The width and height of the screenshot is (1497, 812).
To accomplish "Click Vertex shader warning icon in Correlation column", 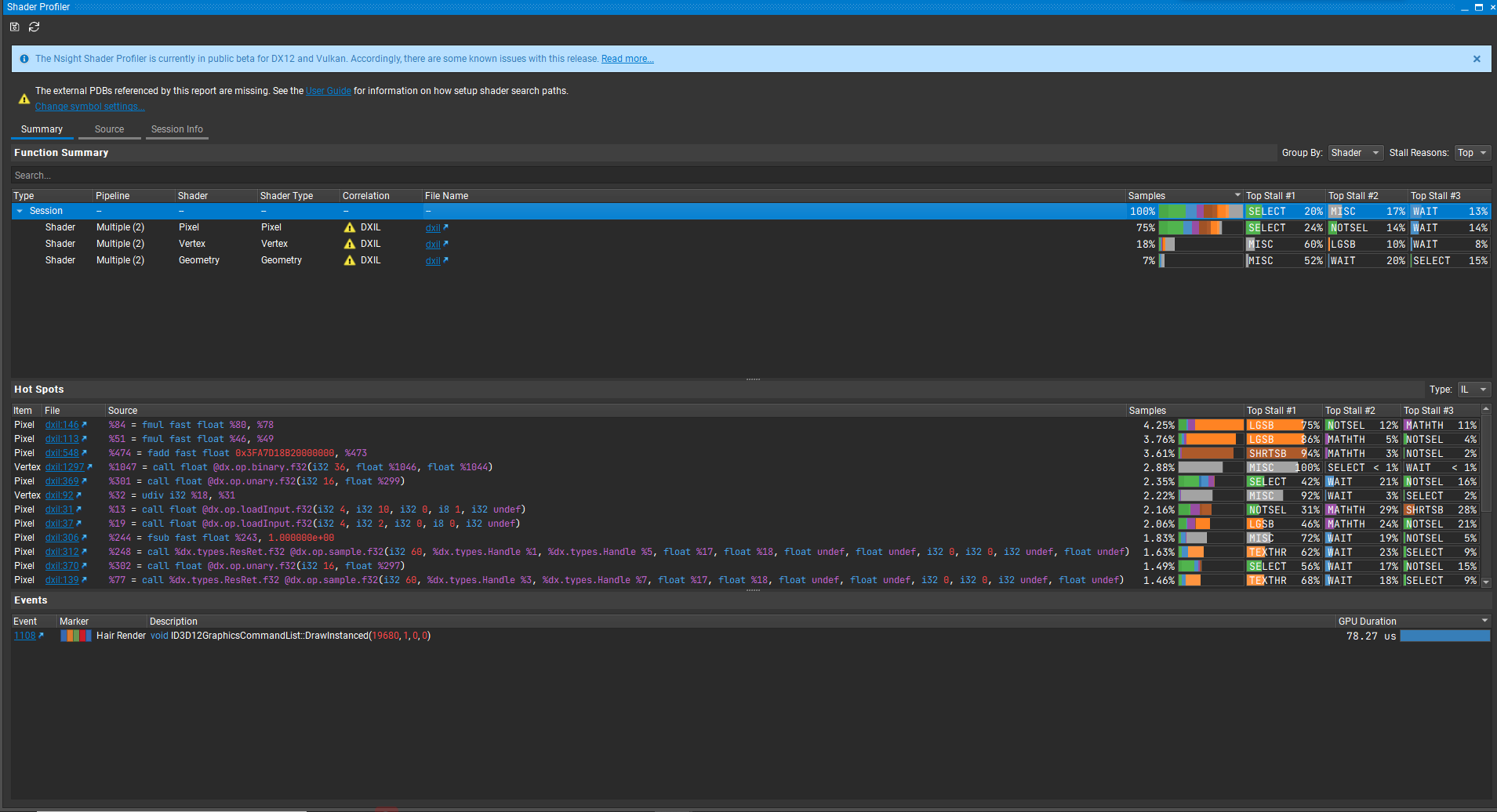I will click(350, 245).
